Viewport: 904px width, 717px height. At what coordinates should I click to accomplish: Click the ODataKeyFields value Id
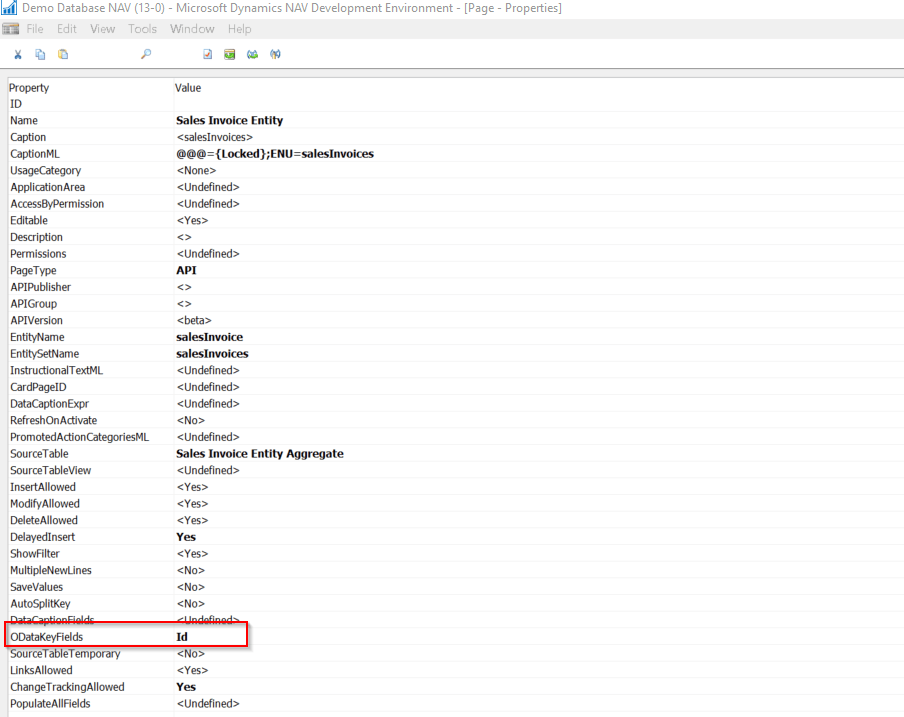click(183, 637)
